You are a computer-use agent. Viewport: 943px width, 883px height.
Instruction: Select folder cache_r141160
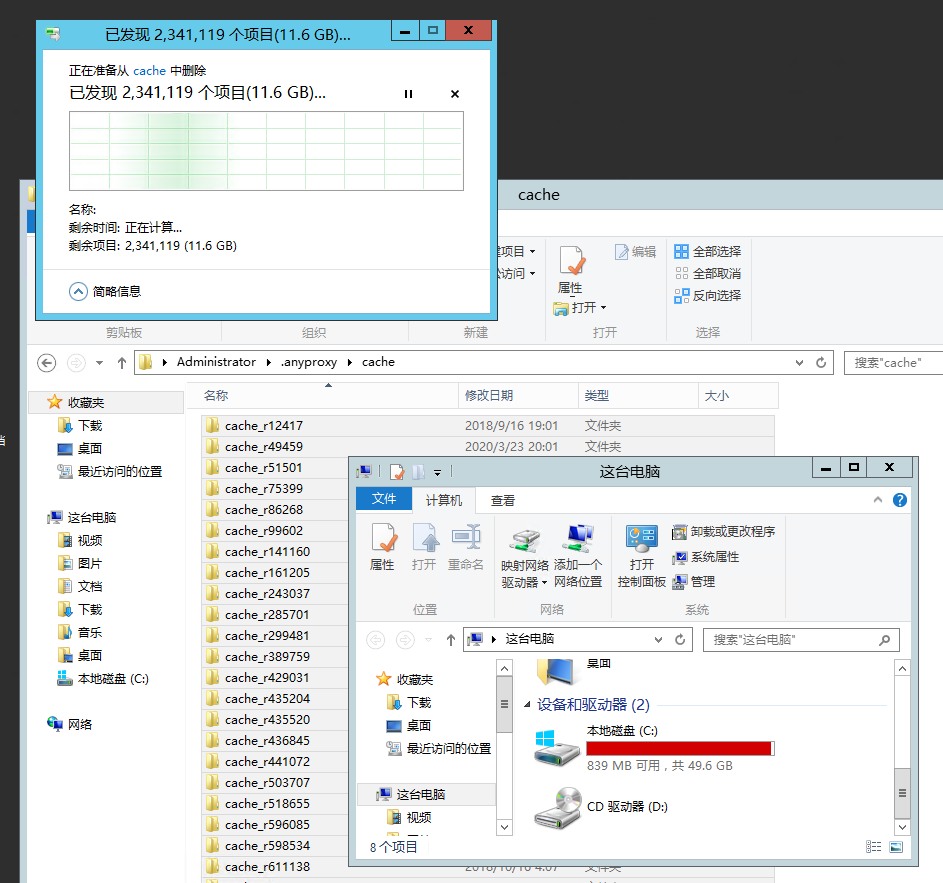[275, 552]
